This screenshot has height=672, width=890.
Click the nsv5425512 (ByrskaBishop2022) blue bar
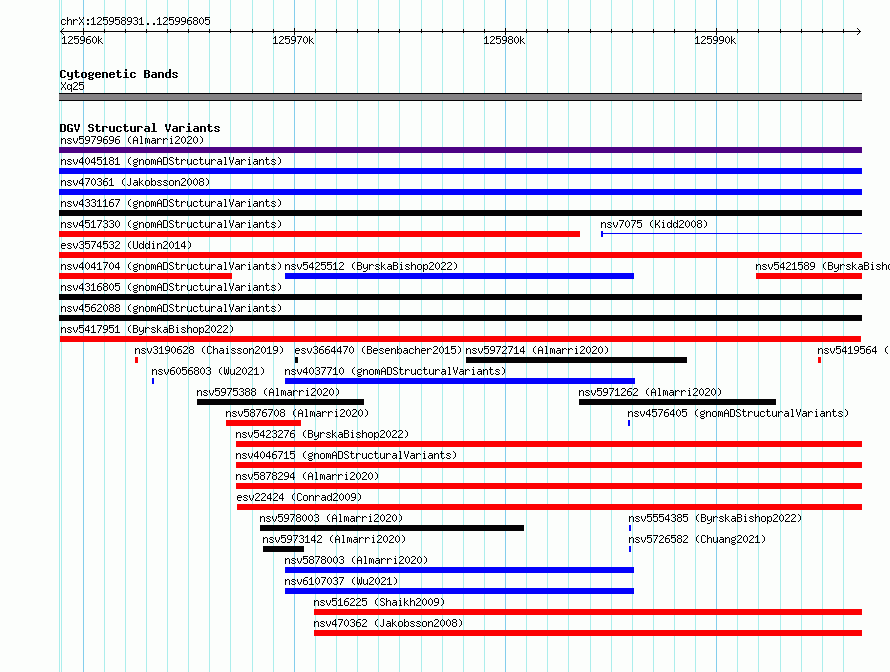pos(459,276)
